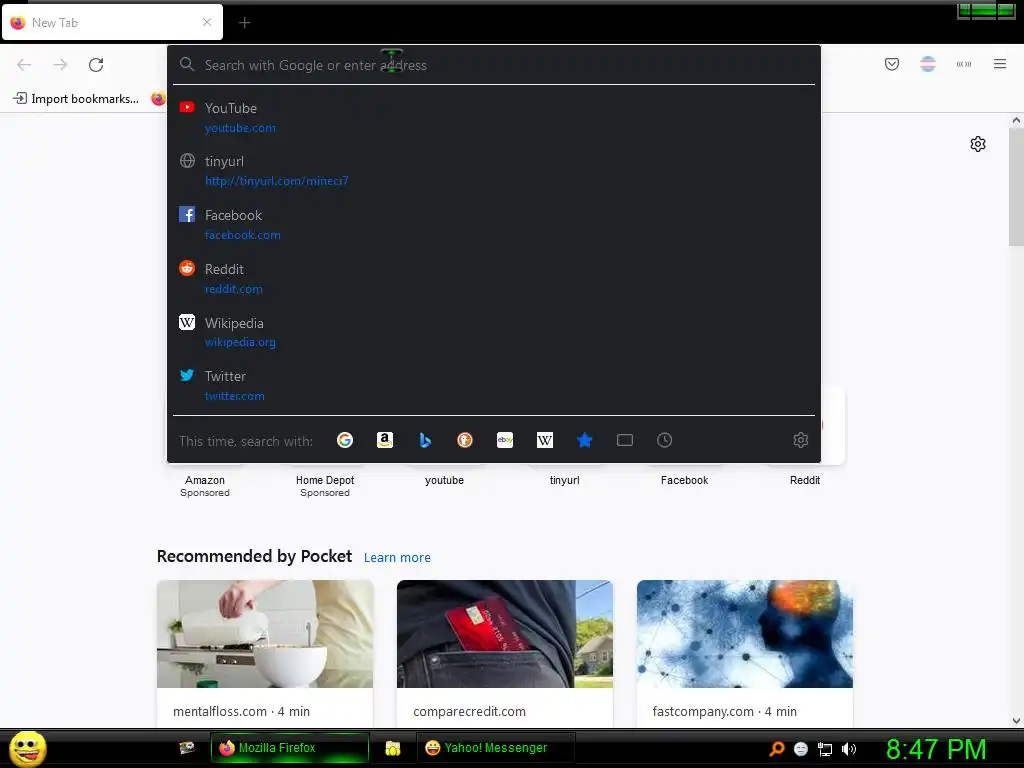Open search settings gear in dropdown
Screen dimensions: 1024x768
click(x=801, y=440)
